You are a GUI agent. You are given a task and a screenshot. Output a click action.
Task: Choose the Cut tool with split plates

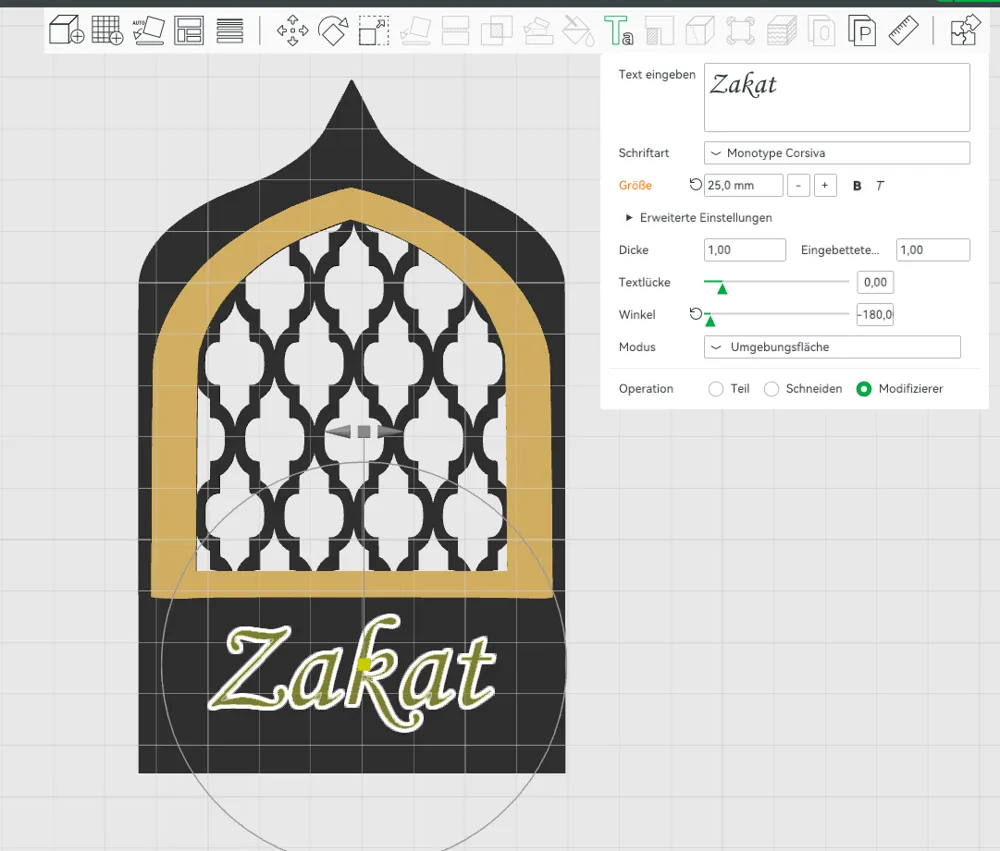pyautogui.click(x=455, y=30)
